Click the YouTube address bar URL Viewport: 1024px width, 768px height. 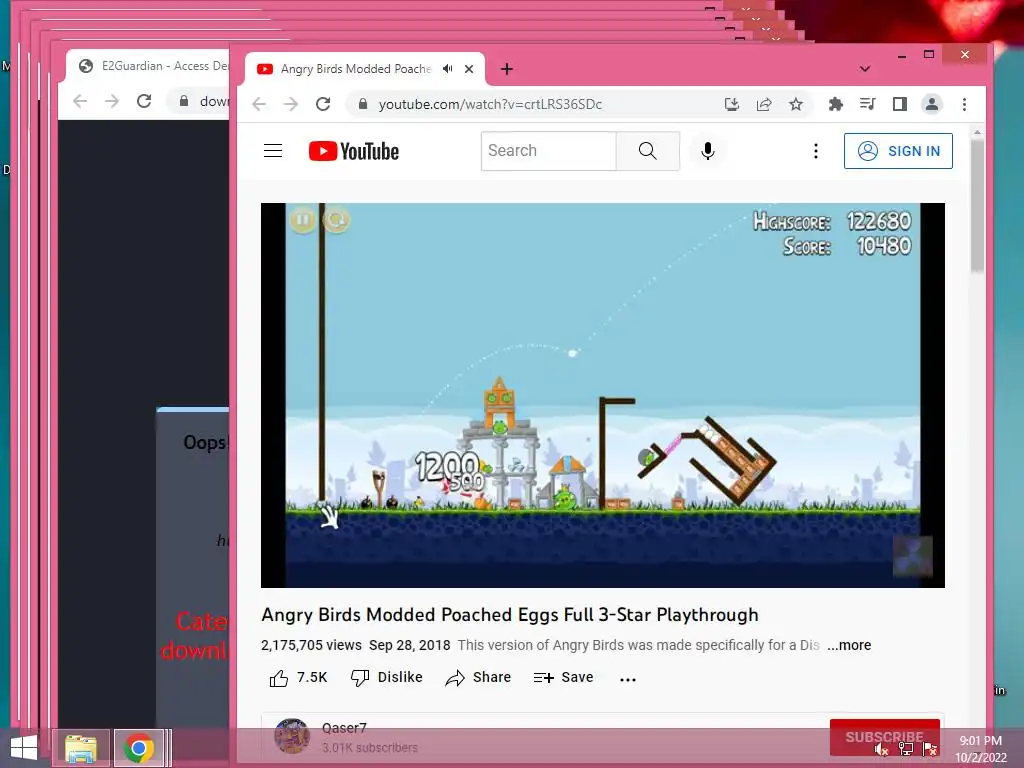(490, 104)
